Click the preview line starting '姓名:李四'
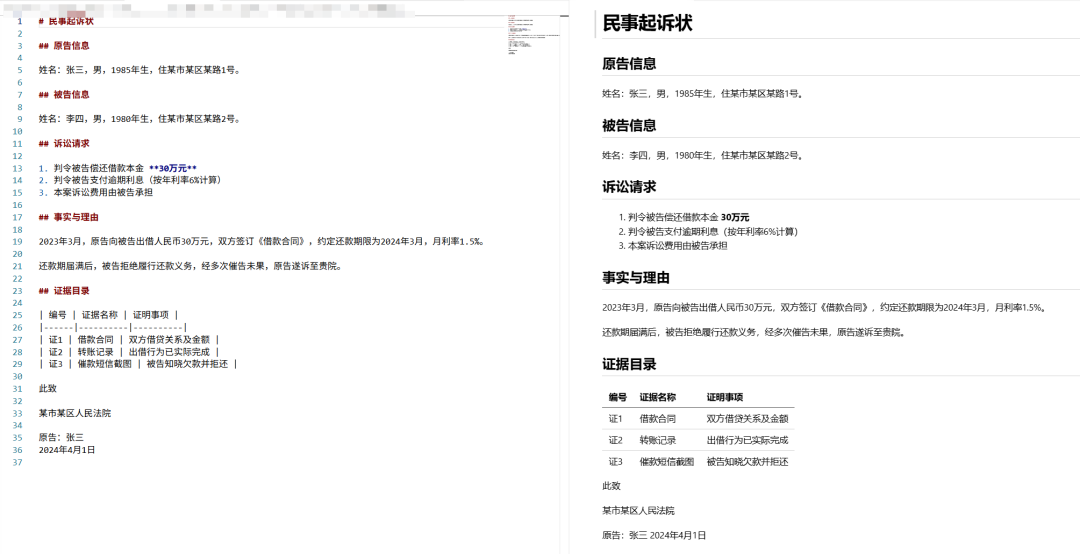 tap(703, 156)
